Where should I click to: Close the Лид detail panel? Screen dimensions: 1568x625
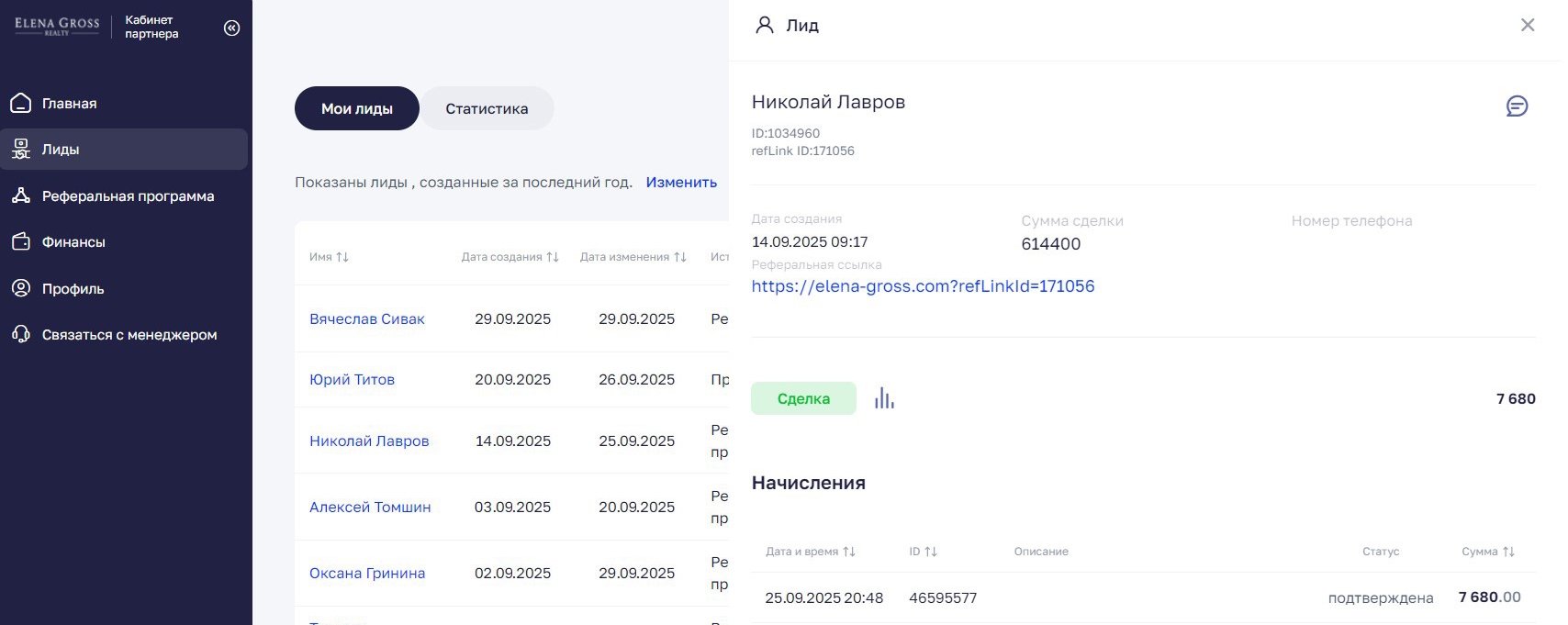point(1528,26)
